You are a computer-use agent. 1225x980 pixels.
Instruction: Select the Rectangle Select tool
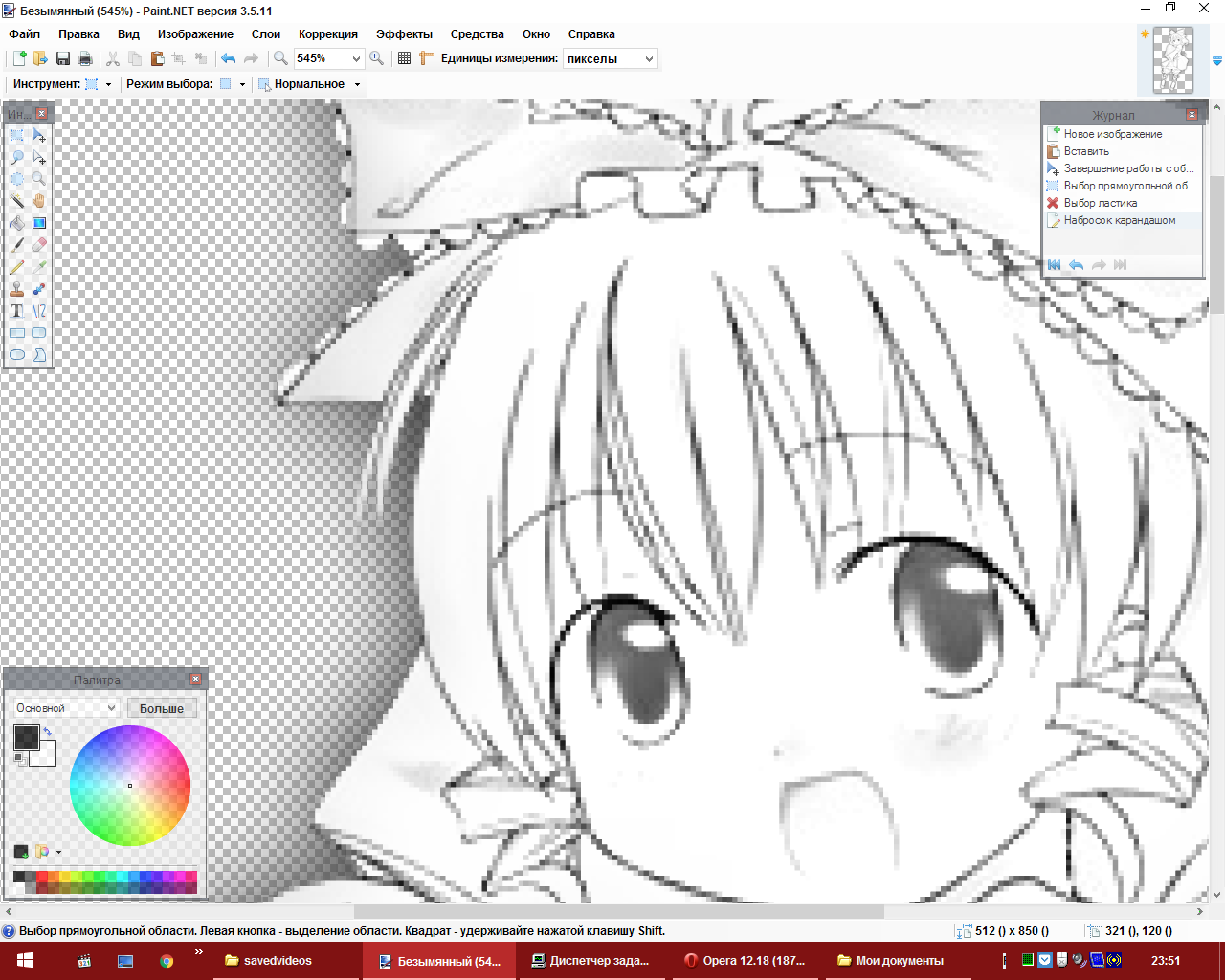point(17,136)
